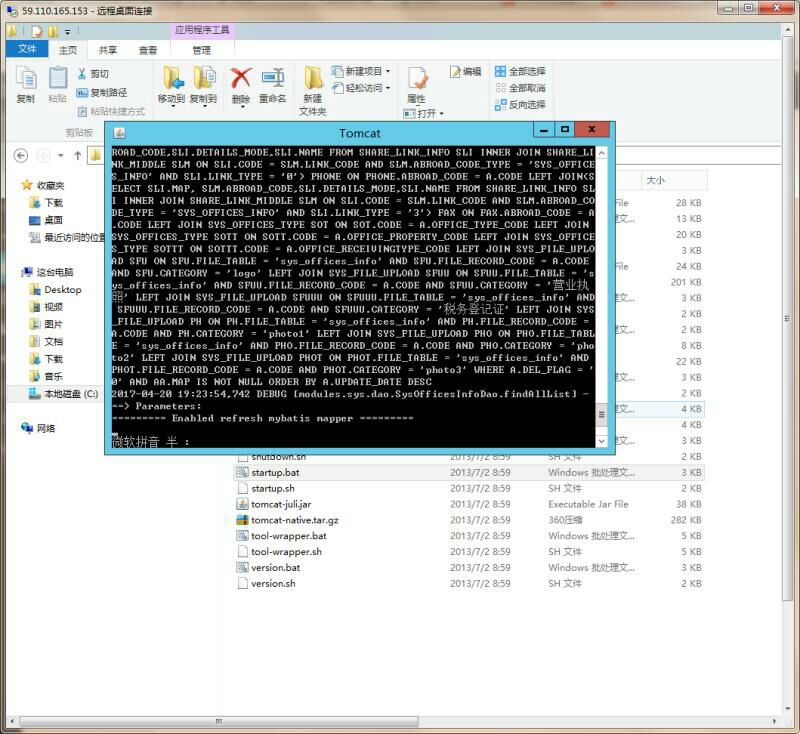Click Copy Path (复制路径) button
The height and width of the screenshot is (734, 800).
pos(108,92)
